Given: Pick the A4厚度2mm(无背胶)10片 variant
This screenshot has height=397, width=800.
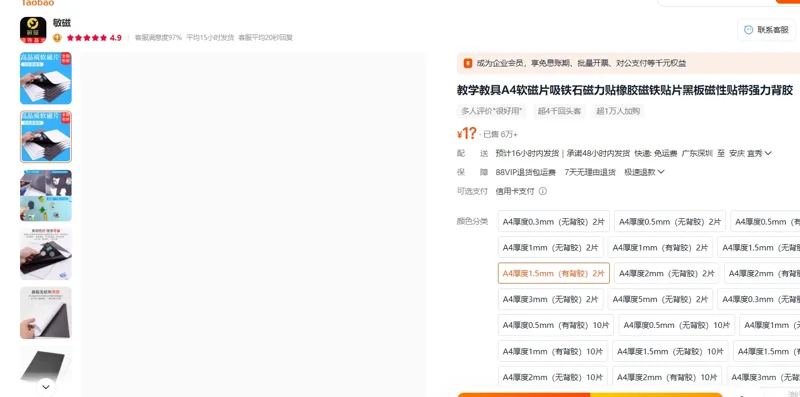Looking at the screenshot, I should 553,377.
